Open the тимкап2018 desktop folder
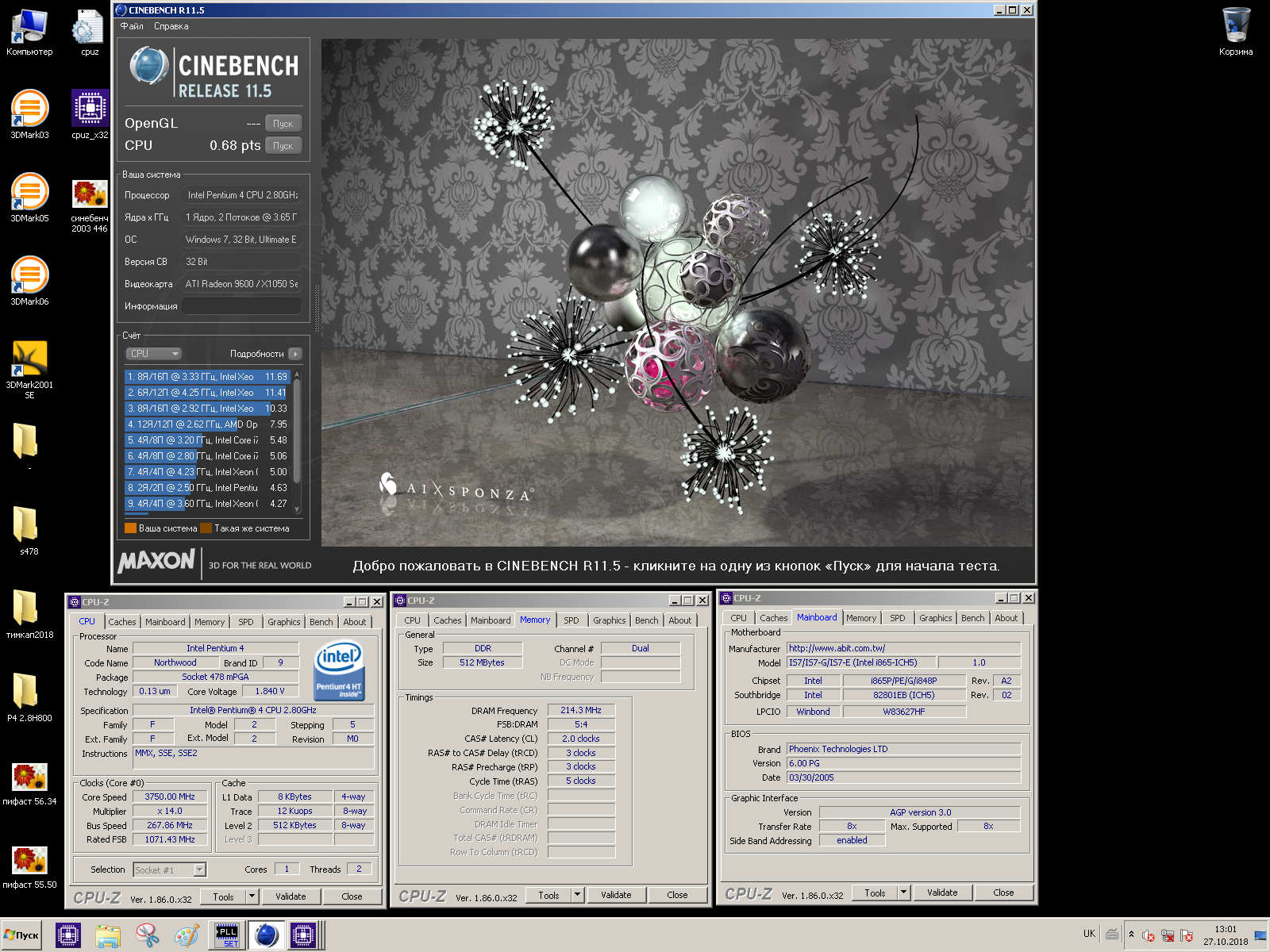Screen dimensions: 1270x952 pos(29,613)
